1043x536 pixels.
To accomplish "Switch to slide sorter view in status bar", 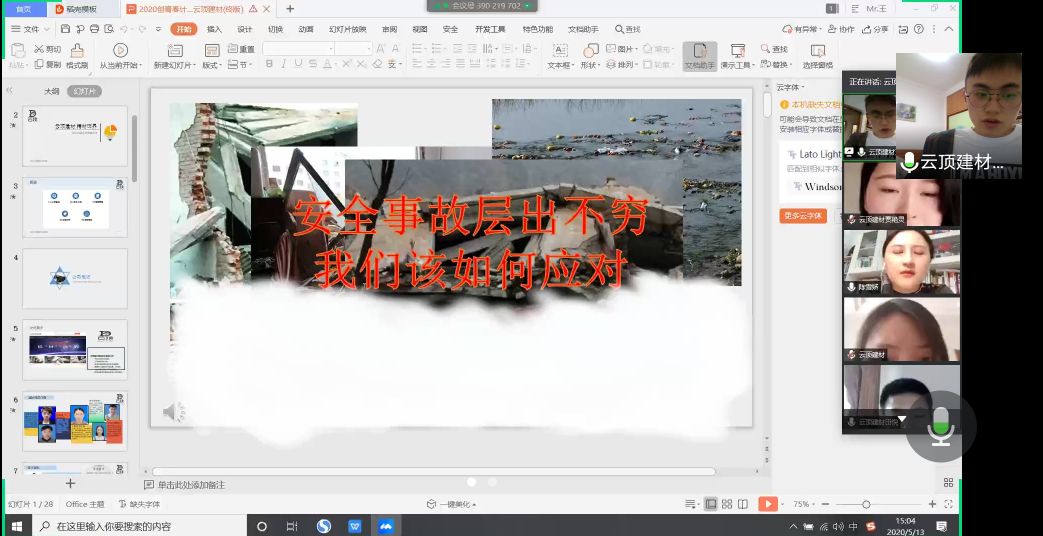I will [x=726, y=504].
